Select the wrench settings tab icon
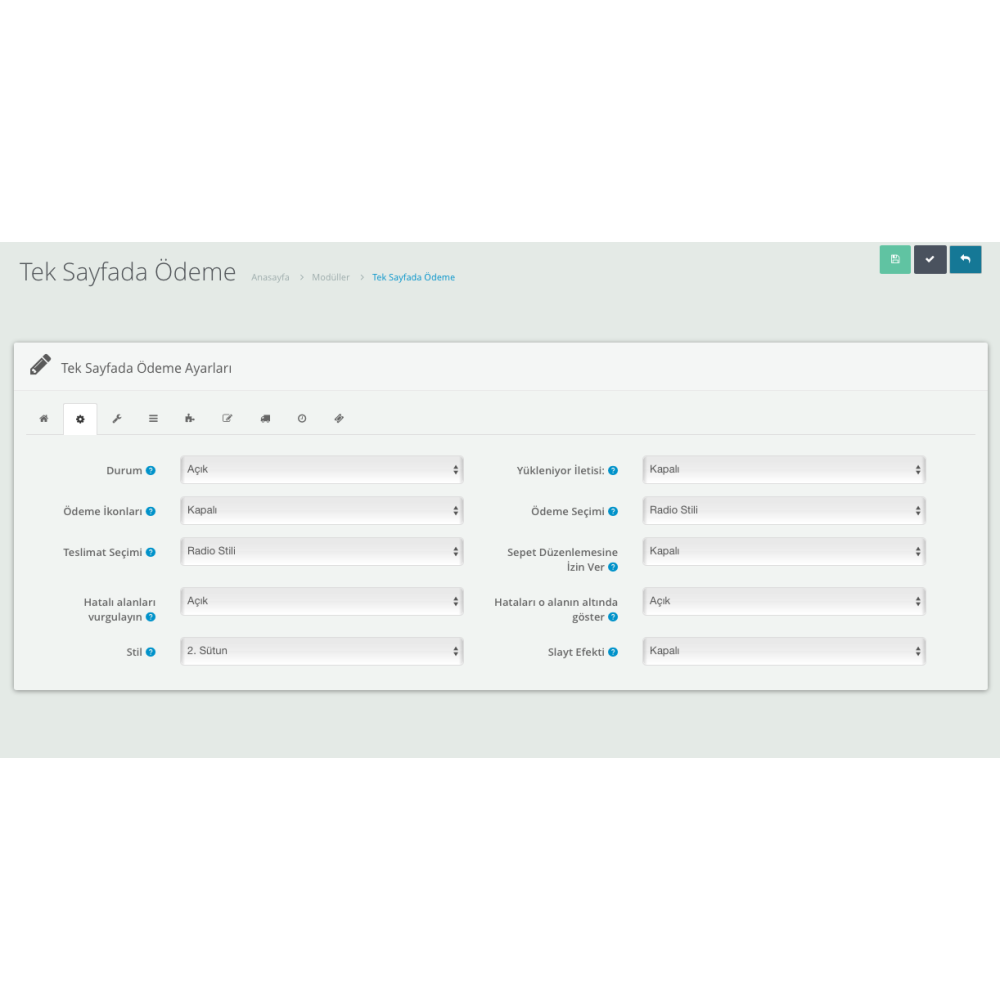1000x1000 pixels. [117, 418]
